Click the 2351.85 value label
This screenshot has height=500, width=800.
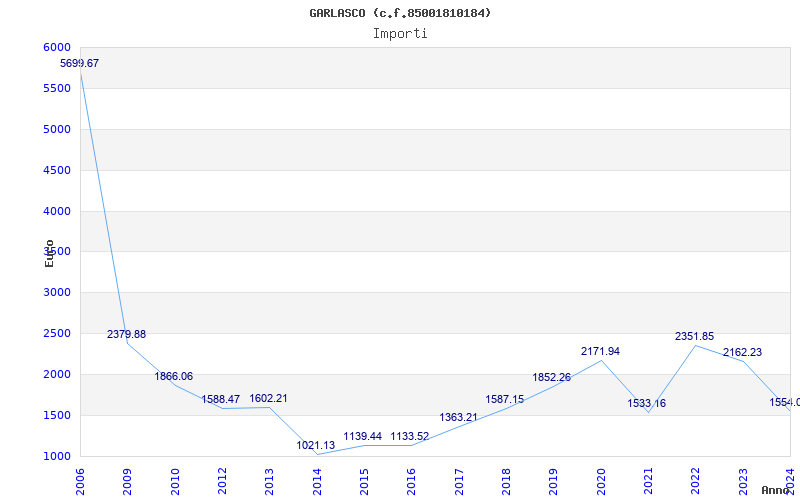(694, 337)
